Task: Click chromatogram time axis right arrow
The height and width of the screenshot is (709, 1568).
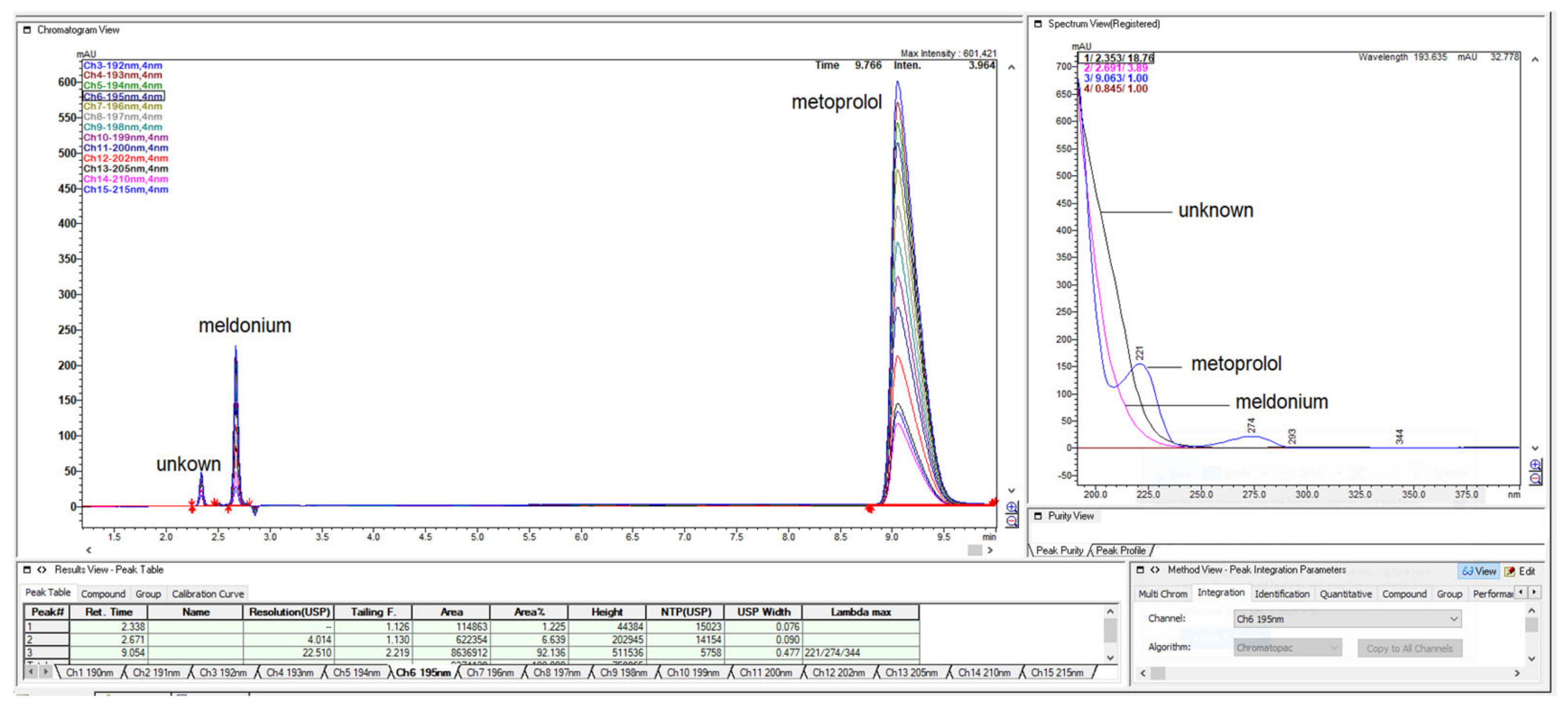Action: pyautogui.click(x=990, y=550)
